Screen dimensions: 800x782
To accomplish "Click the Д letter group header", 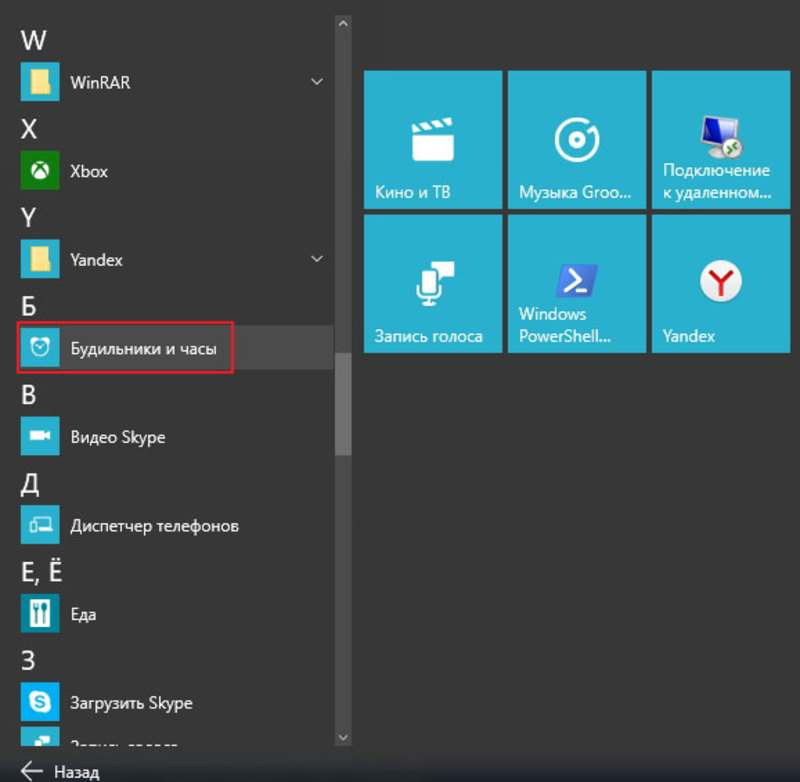I will coord(30,484).
